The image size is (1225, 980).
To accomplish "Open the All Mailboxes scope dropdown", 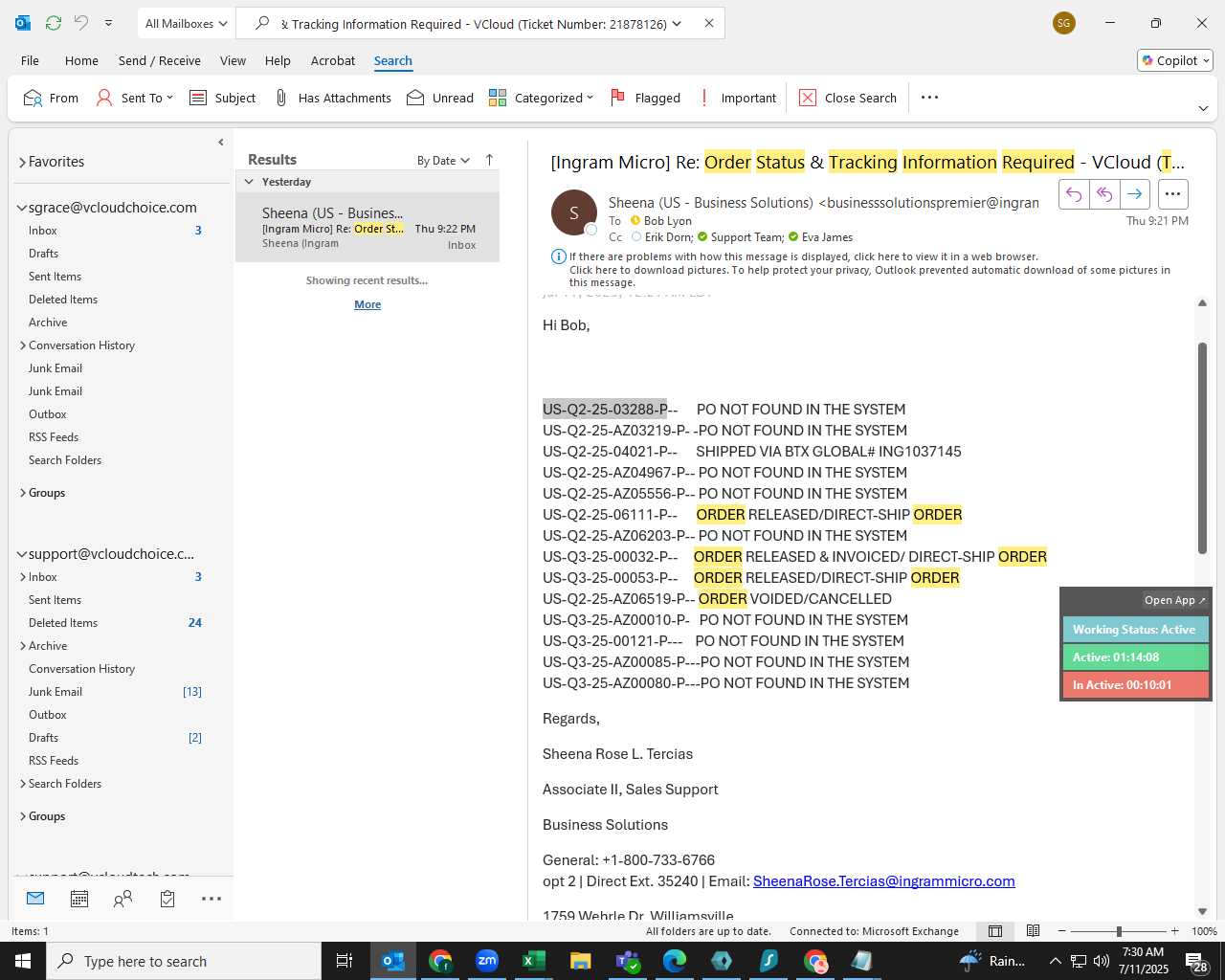I will [187, 24].
